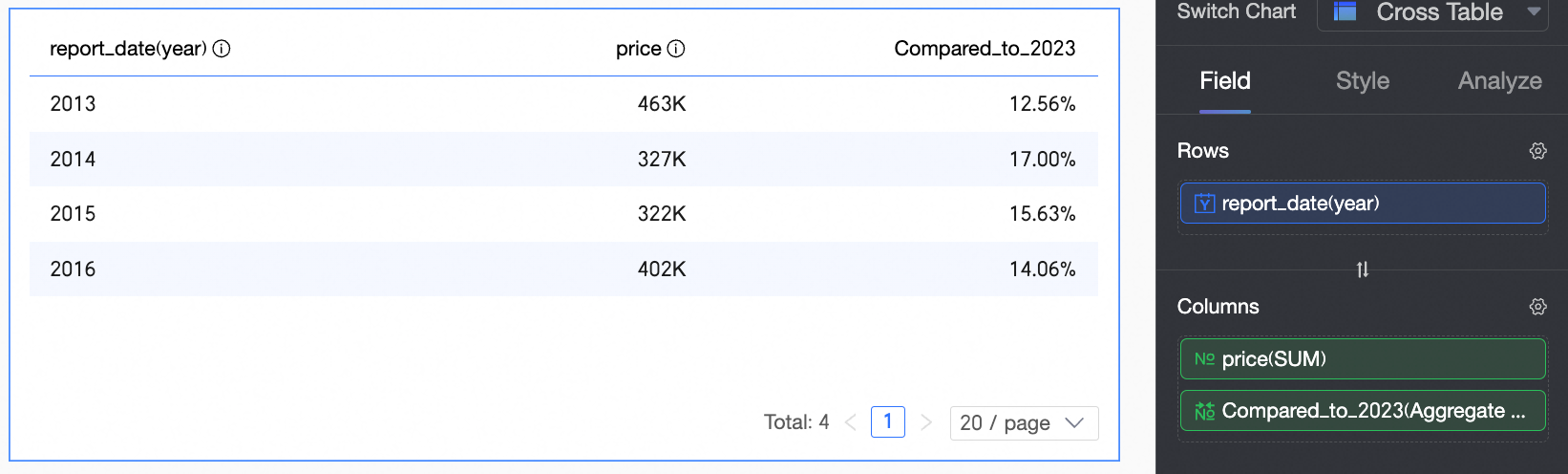Click the Cross Table chart icon
Viewport: 1568px width, 474px height.
coord(1345,11)
